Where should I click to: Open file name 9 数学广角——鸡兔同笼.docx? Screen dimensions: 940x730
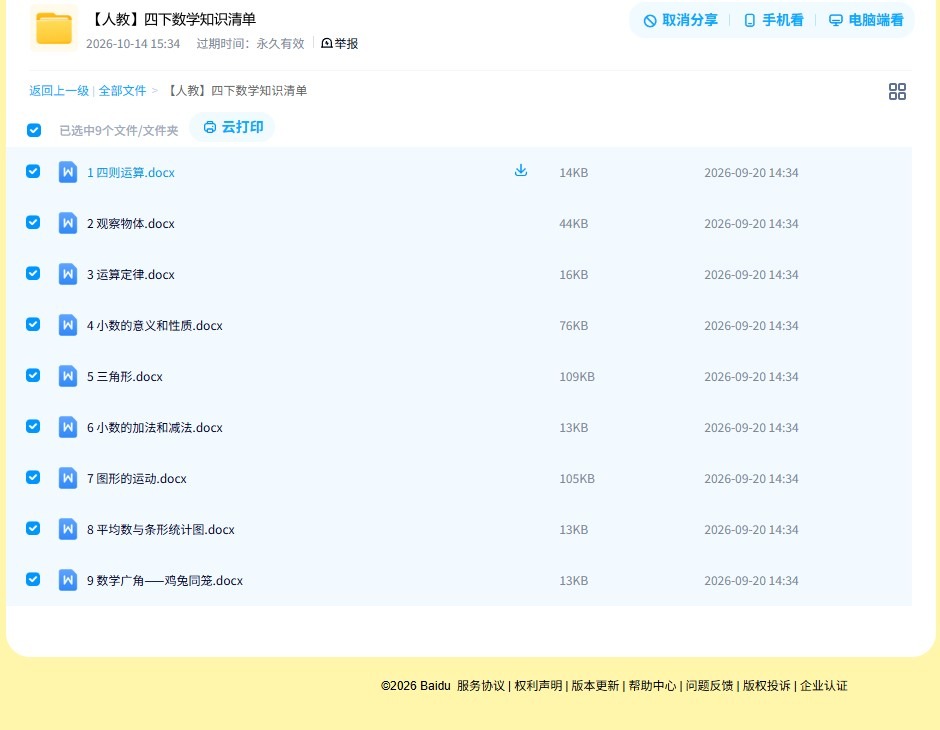click(165, 580)
